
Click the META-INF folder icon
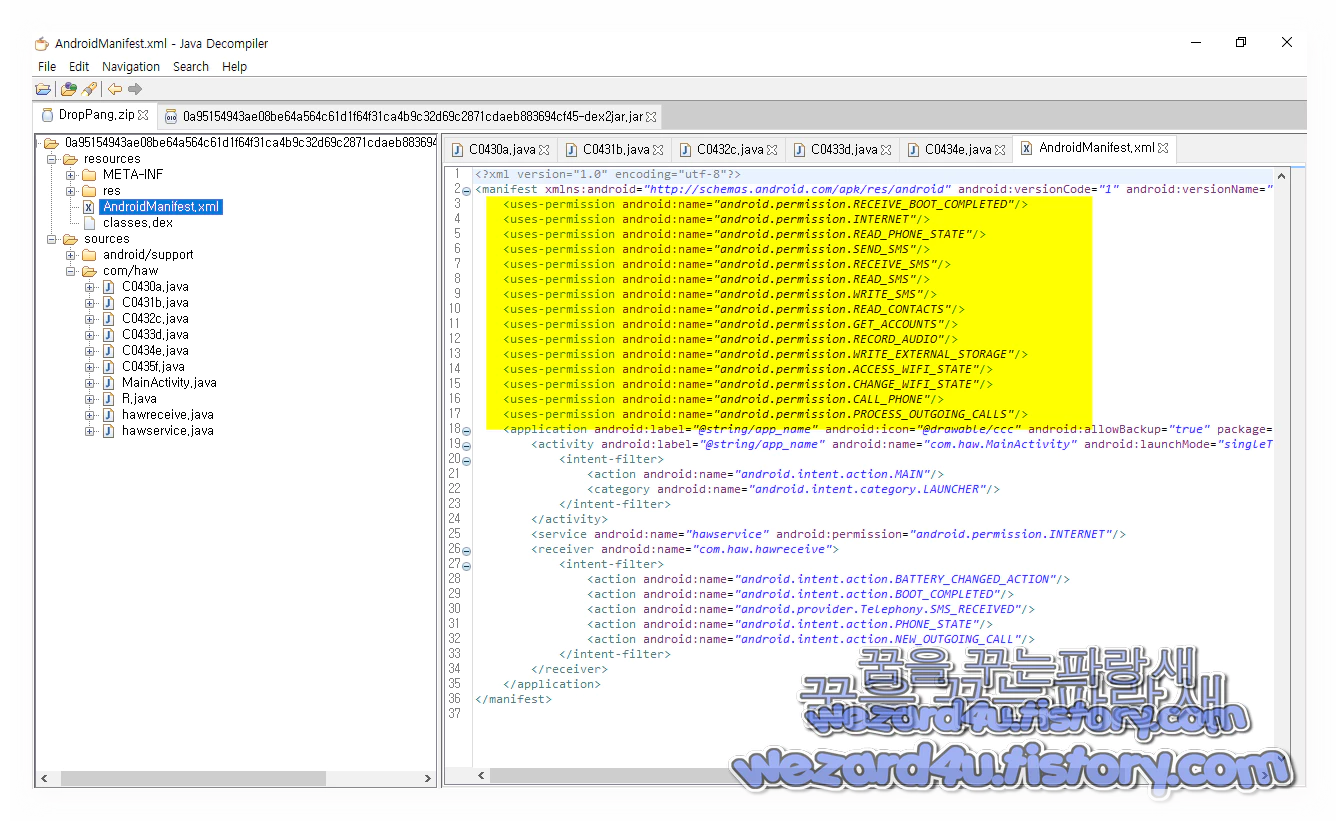tap(89, 175)
